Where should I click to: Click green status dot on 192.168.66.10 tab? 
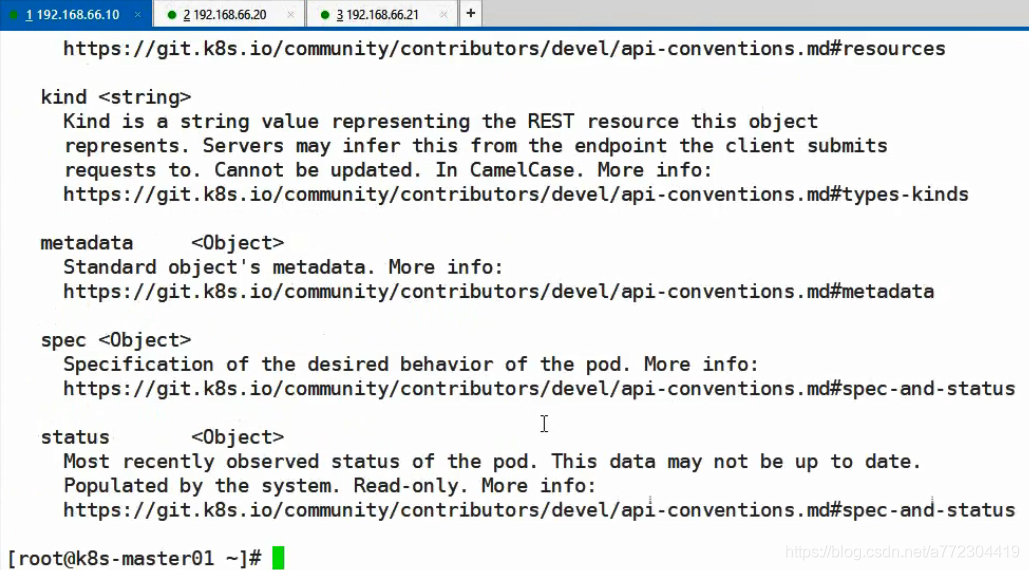point(13,14)
